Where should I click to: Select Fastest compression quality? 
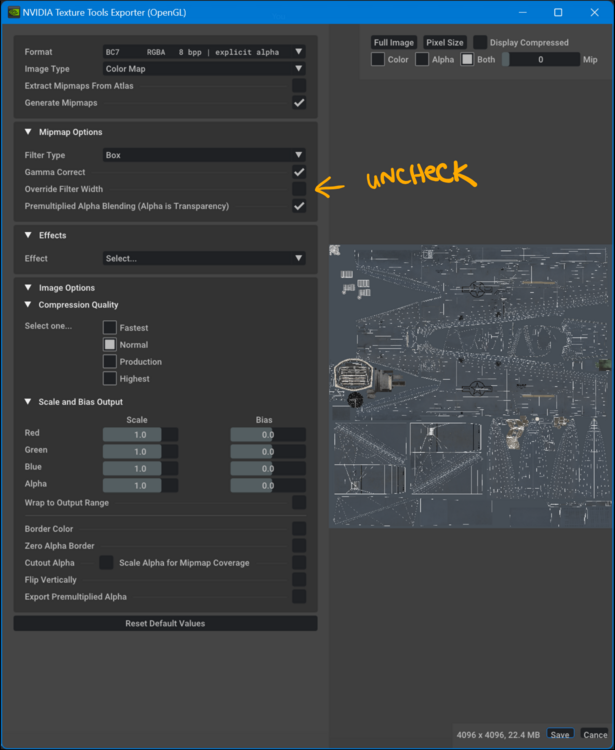[x=110, y=328]
